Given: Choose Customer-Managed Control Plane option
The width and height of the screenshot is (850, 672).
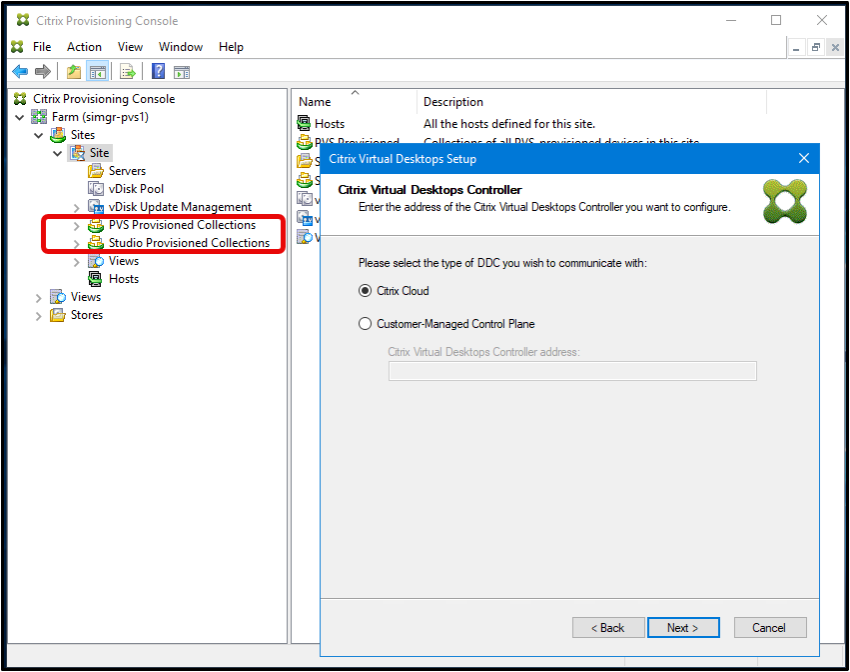Looking at the screenshot, I should pyautogui.click(x=366, y=322).
